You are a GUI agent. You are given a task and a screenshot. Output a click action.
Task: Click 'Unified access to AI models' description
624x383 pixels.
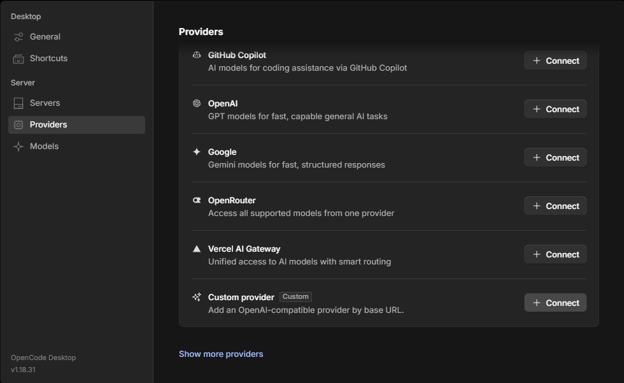[299, 262]
